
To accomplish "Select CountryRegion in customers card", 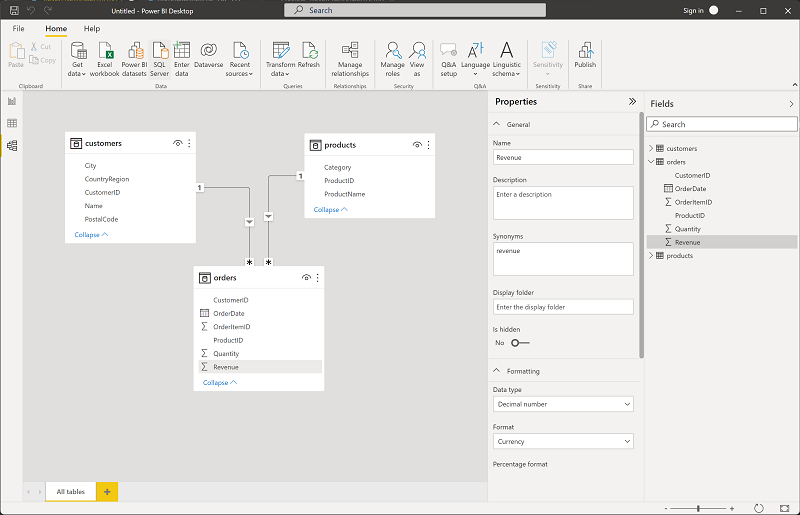I will point(107,179).
